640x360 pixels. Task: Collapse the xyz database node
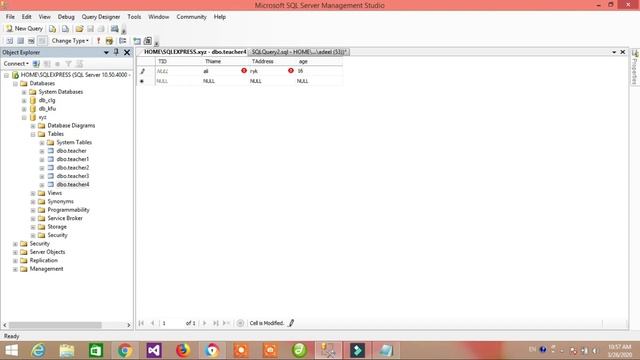[x=24, y=118]
